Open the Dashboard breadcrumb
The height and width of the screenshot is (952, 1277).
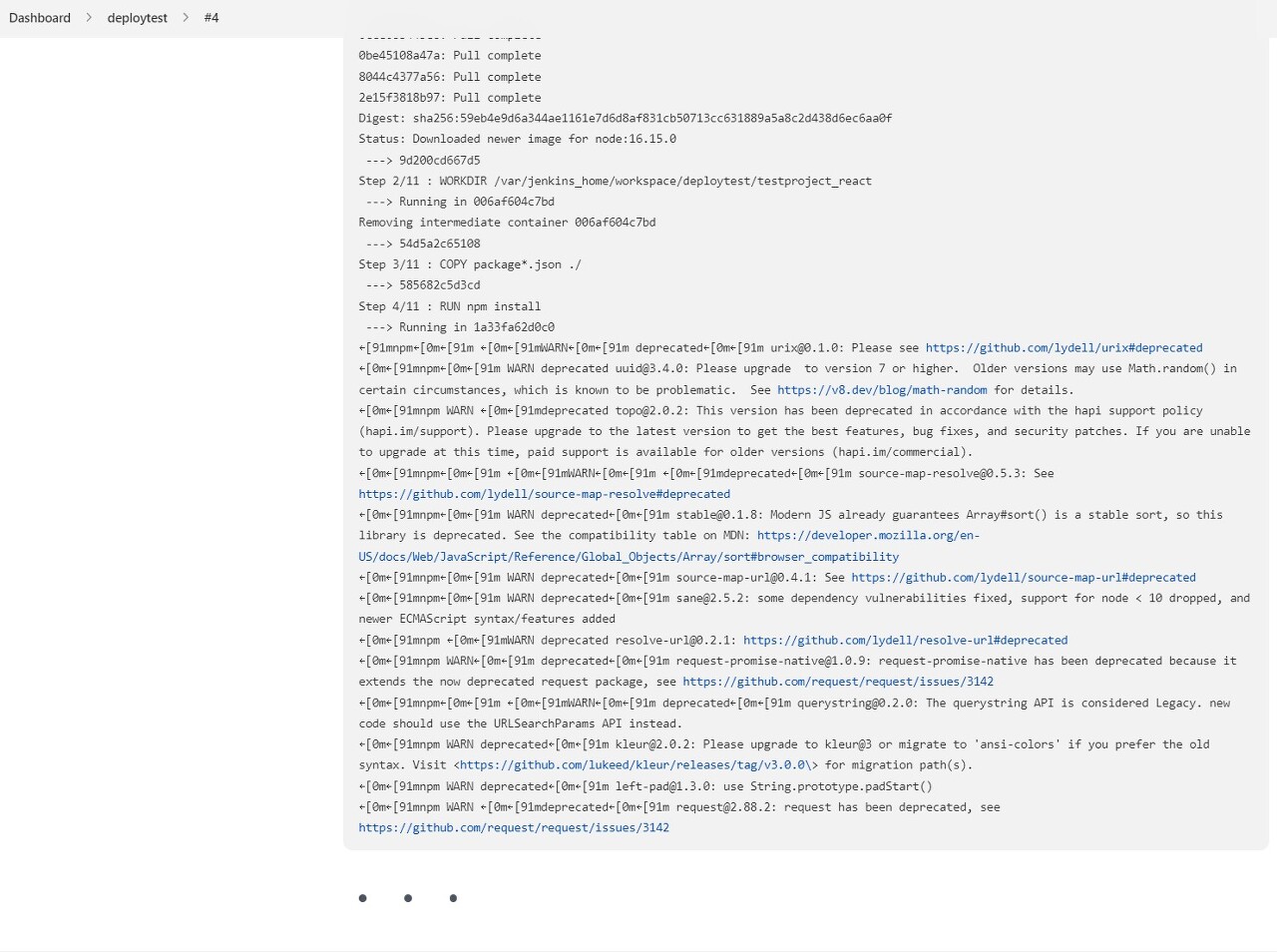click(x=40, y=18)
